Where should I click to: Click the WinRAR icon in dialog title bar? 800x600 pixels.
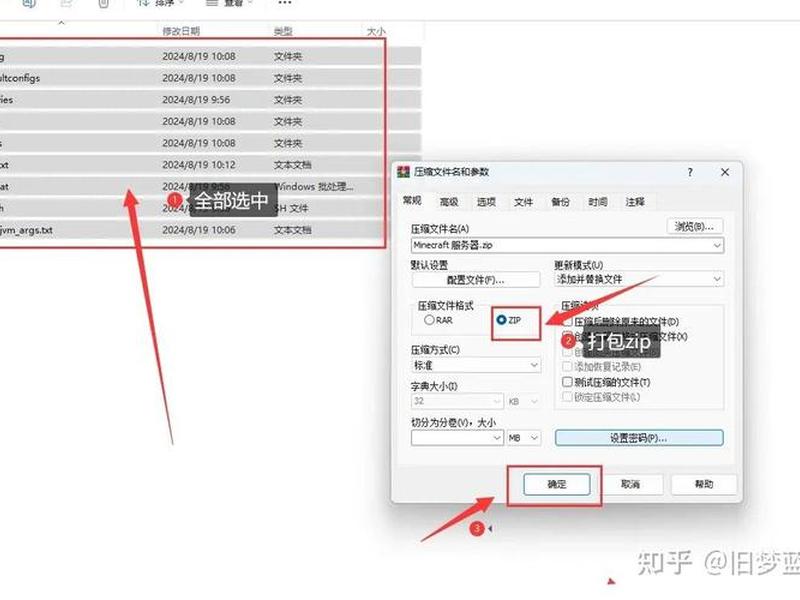point(403,172)
